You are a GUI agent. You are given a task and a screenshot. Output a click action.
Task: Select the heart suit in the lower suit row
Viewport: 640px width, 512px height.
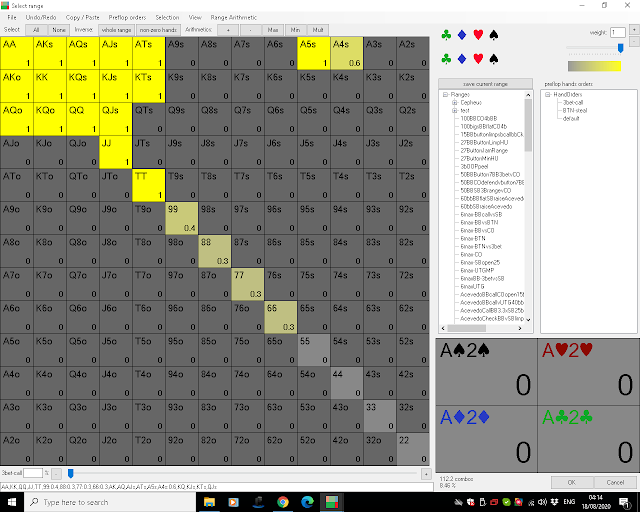click(478, 59)
